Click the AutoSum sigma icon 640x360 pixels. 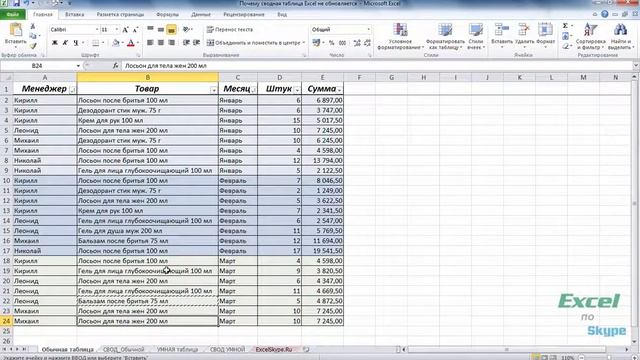565,26
